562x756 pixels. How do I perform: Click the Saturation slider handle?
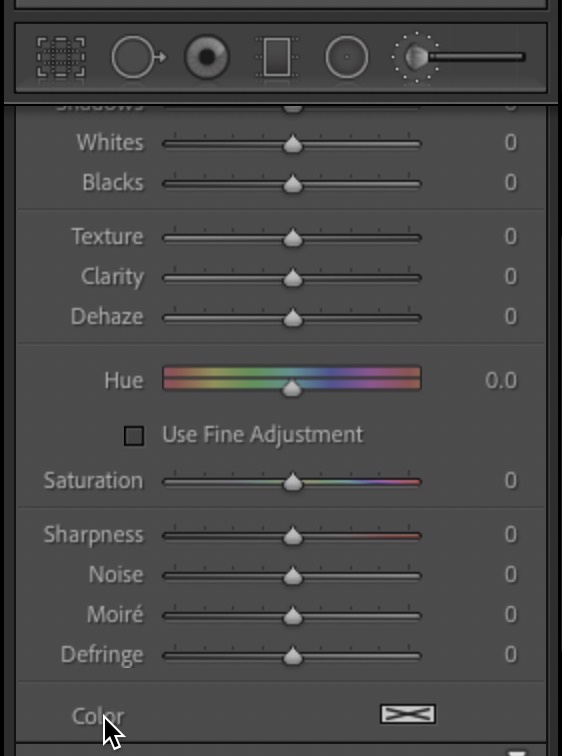(x=293, y=482)
